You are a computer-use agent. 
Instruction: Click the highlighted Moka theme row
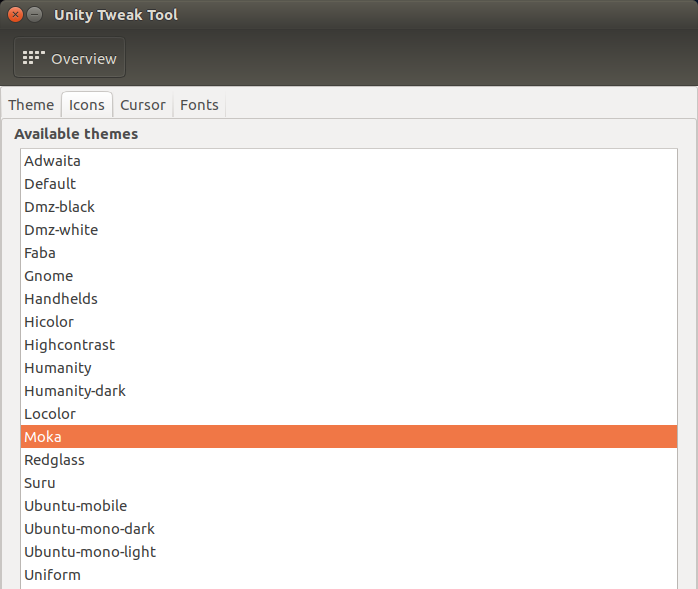coord(348,437)
